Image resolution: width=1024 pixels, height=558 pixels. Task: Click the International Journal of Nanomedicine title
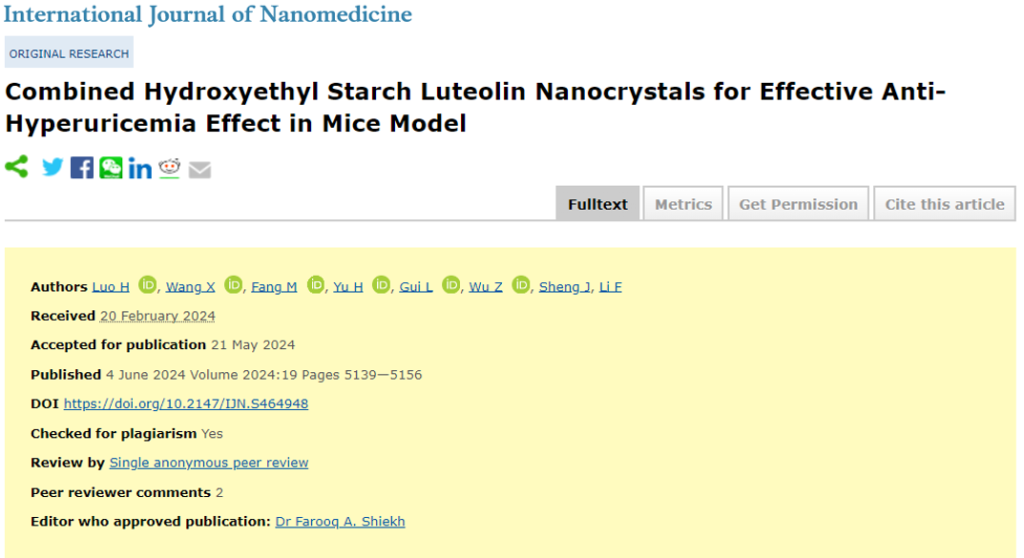(x=208, y=14)
